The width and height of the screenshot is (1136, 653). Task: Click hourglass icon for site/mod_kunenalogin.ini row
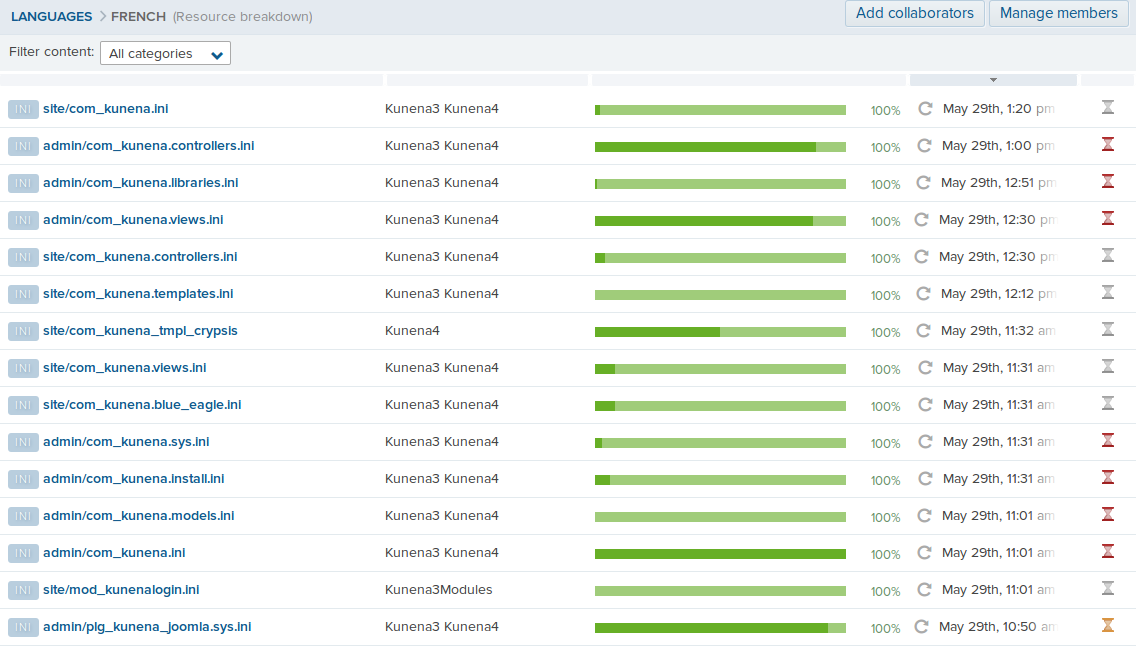[1107, 589]
